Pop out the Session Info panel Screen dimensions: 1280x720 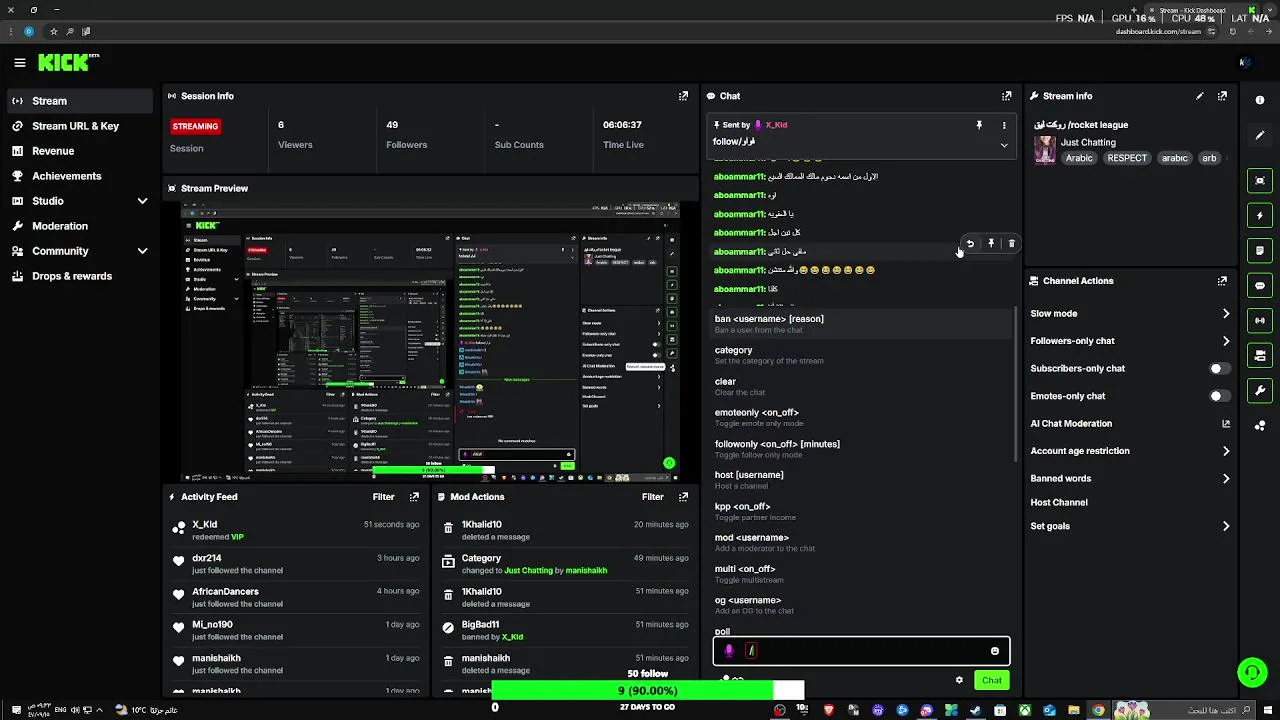pos(683,96)
